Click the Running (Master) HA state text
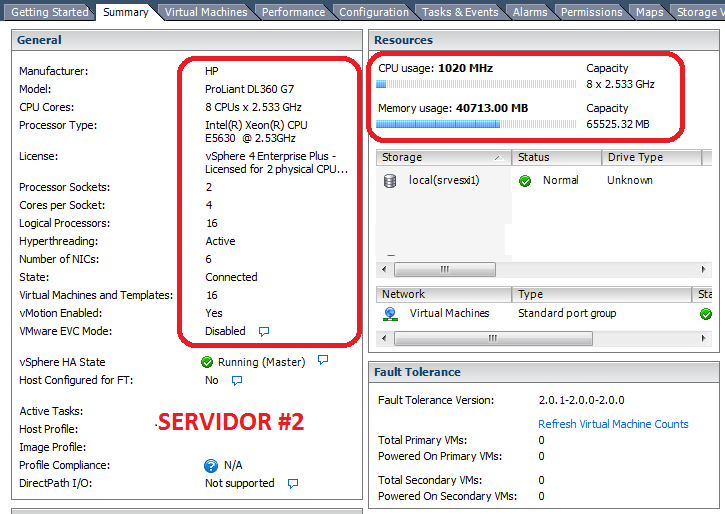Viewport: 725px width, 514px height. 261,362
